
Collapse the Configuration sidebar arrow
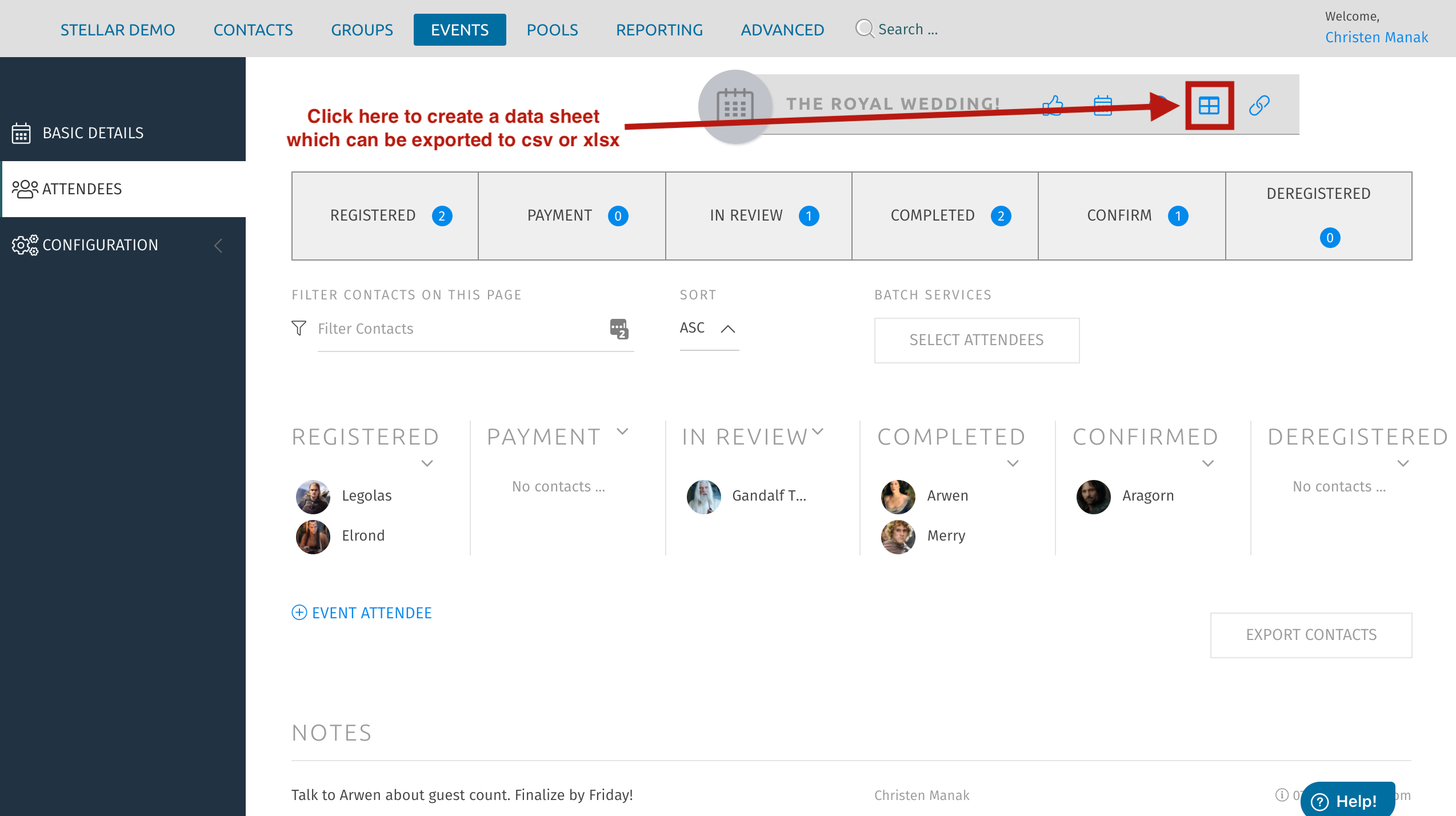coord(218,246)
